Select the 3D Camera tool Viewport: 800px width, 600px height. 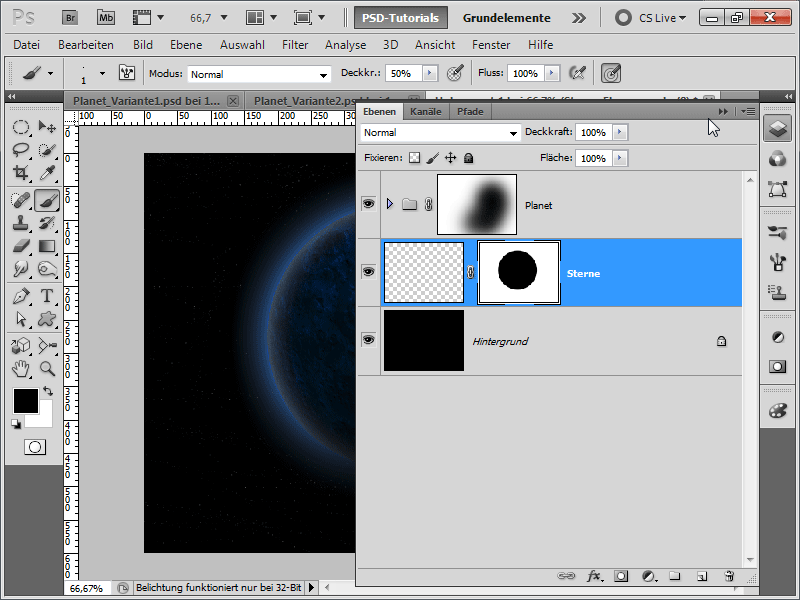47,345
